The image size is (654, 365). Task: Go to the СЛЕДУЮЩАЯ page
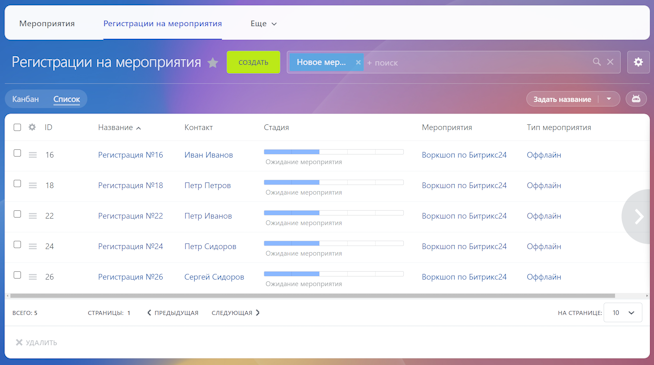point(235,312)
